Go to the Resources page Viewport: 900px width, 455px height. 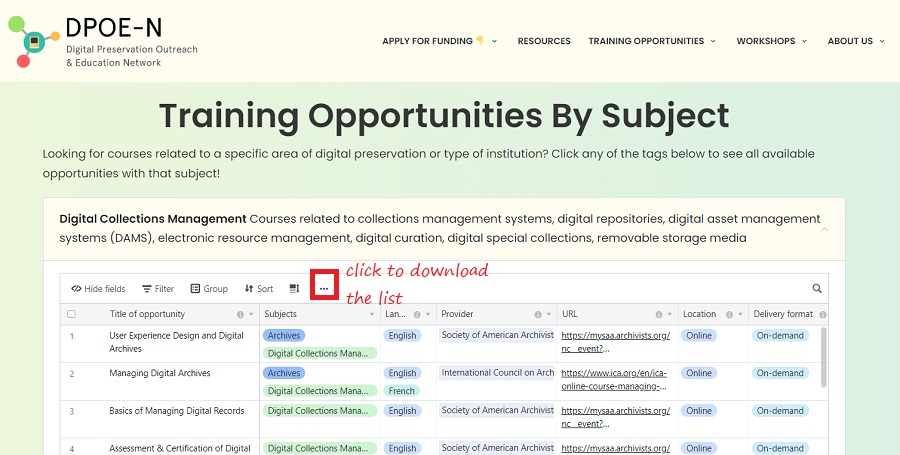click(544, 41)
